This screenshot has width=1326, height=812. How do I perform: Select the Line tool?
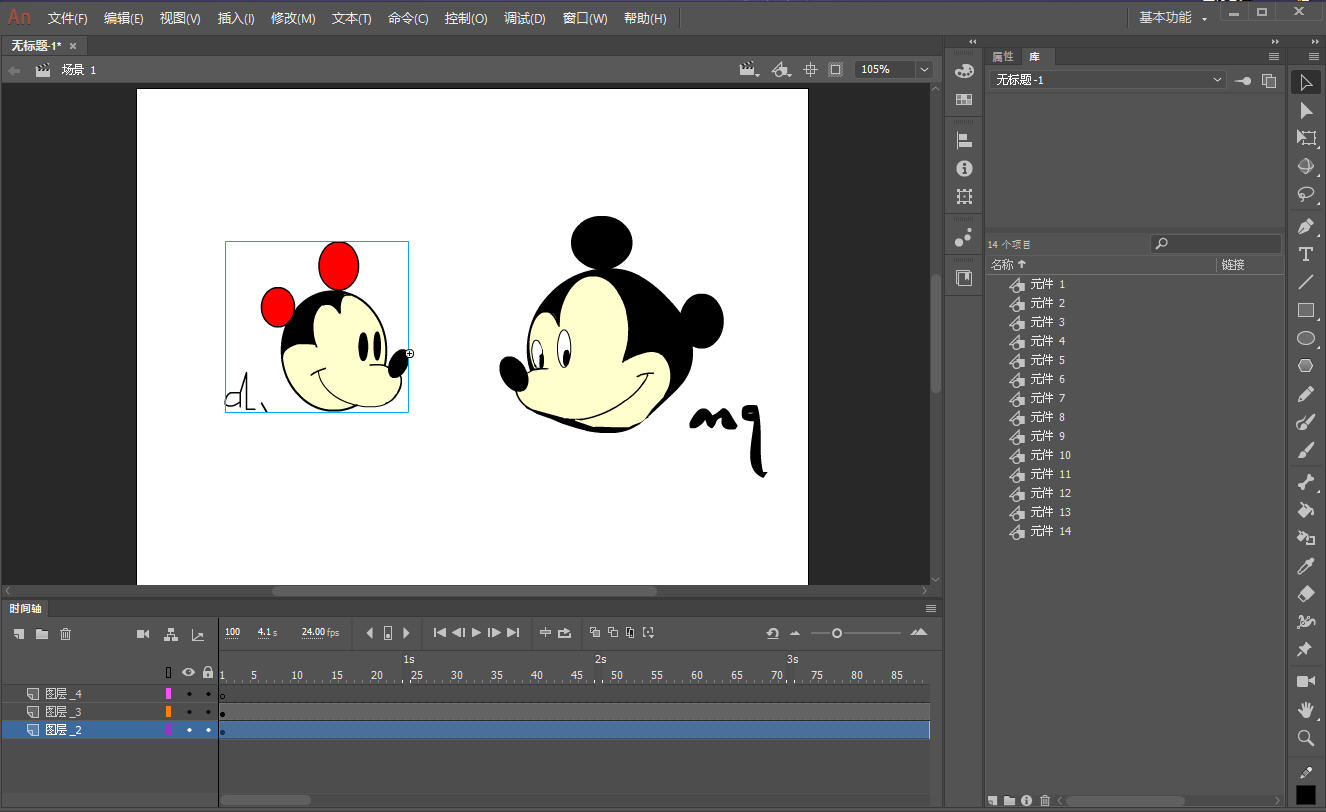(1306, 282)
